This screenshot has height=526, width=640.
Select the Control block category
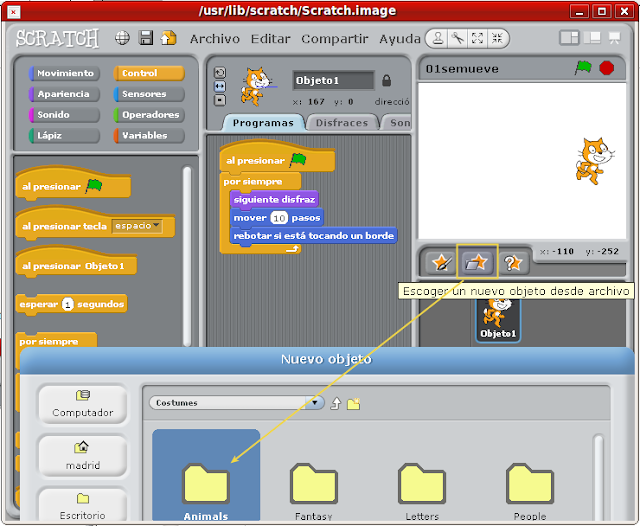point(149,73)
